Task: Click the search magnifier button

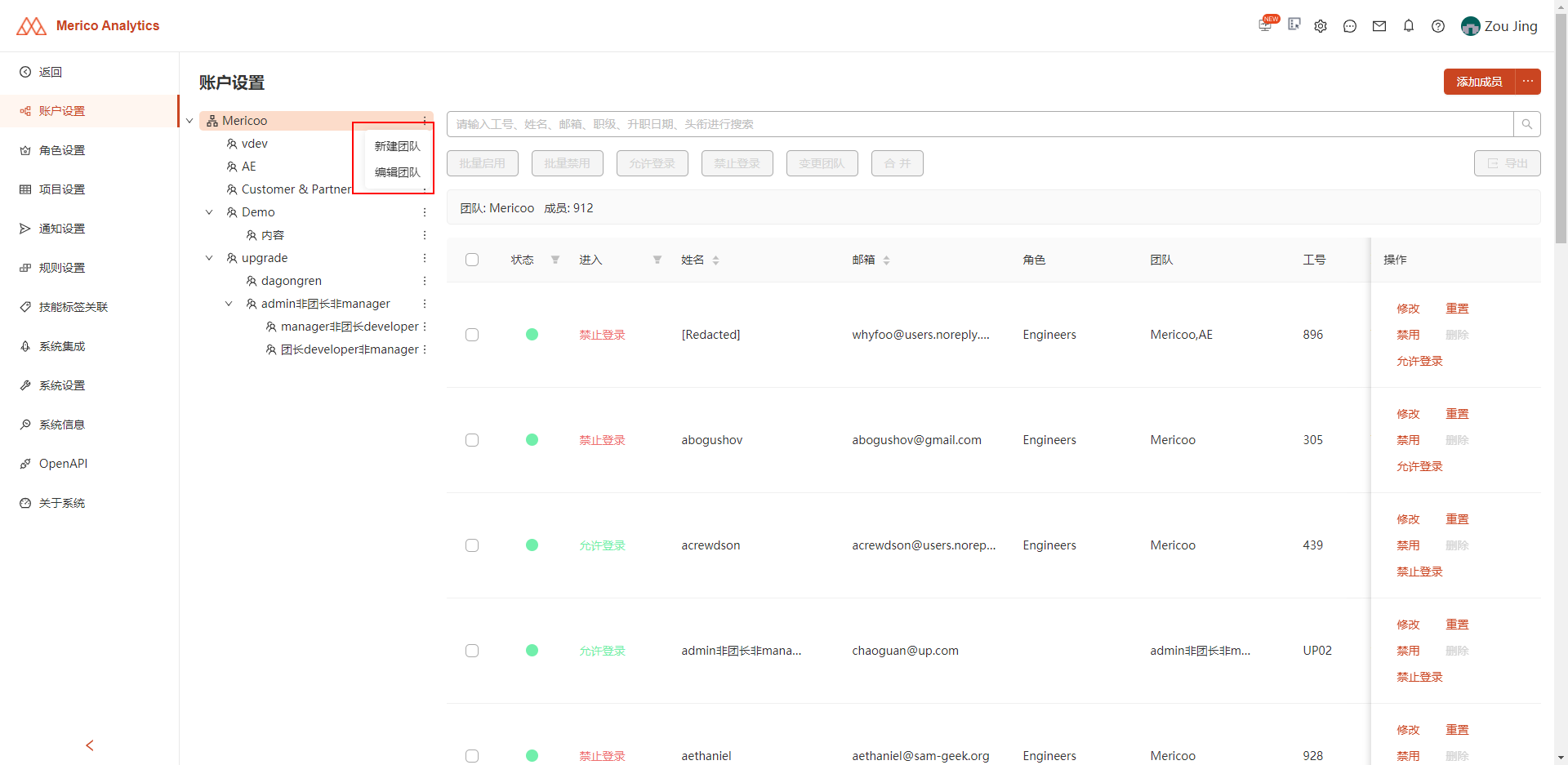Action: coord(1527,124)
